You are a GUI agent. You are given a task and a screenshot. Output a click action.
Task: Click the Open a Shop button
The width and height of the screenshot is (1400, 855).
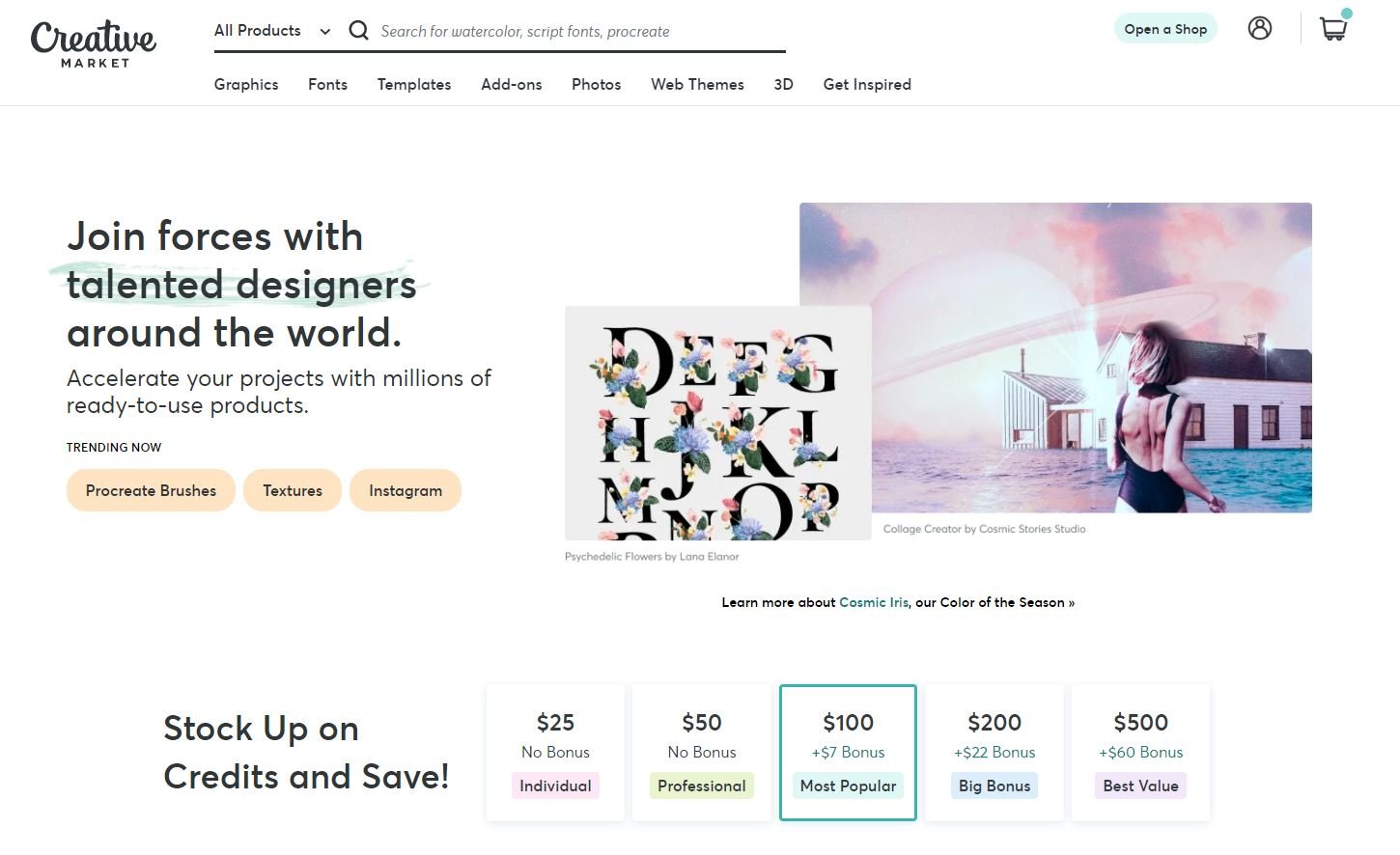1165,28
